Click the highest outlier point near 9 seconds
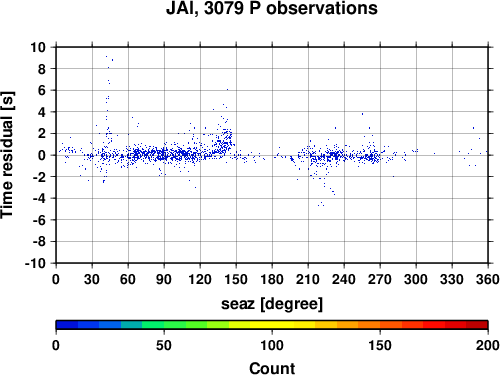The height and width of the screenshot is (375, 500). [106, 56]
